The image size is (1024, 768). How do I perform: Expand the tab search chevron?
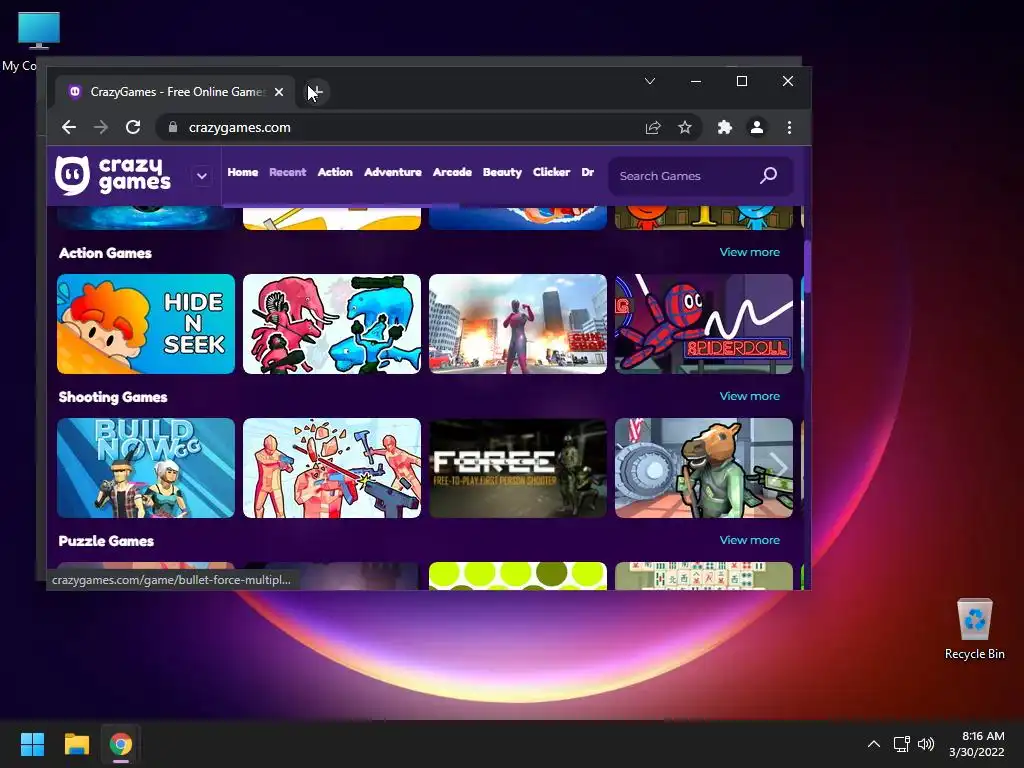650,81
